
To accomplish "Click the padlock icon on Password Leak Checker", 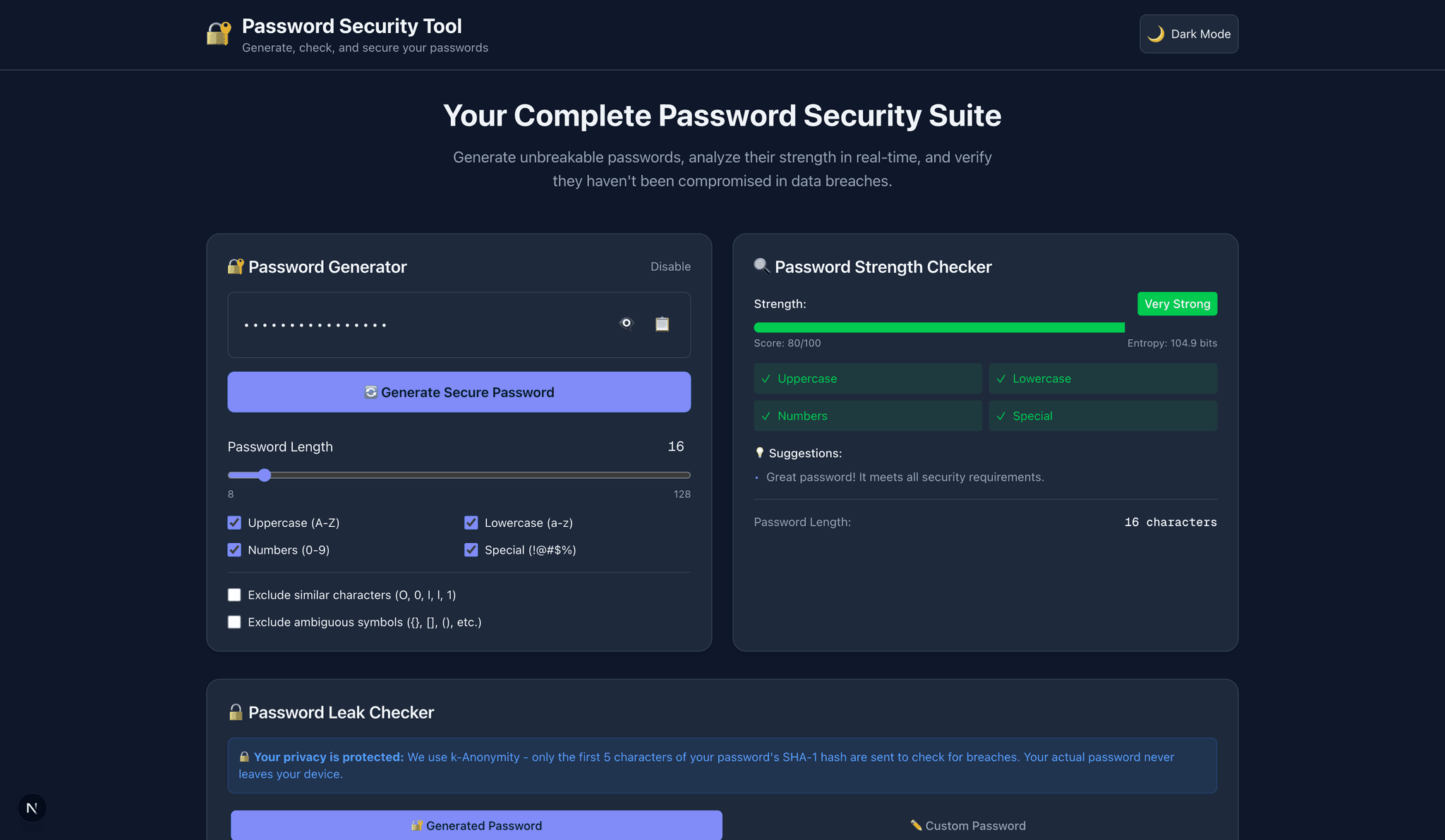I will (x=236, y=712).
